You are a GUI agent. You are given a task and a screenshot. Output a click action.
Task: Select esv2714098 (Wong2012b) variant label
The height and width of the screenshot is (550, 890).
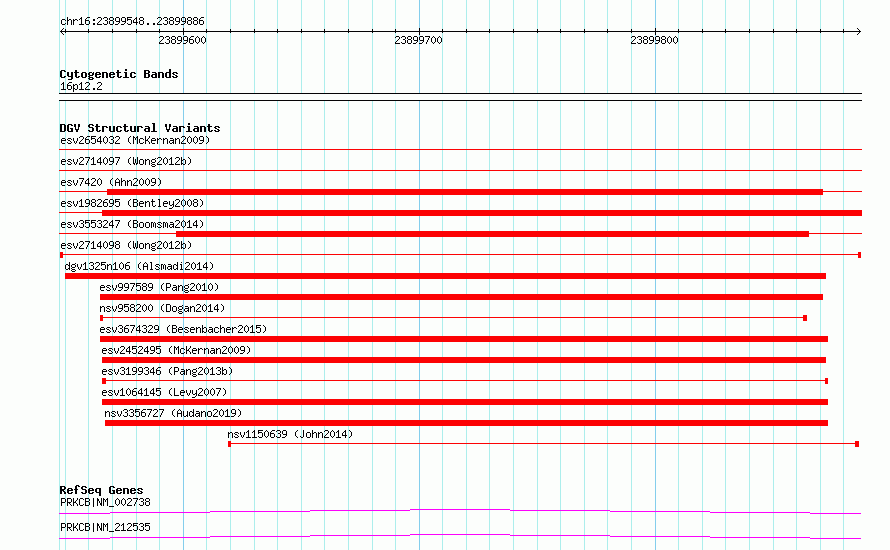pos(126,245)
